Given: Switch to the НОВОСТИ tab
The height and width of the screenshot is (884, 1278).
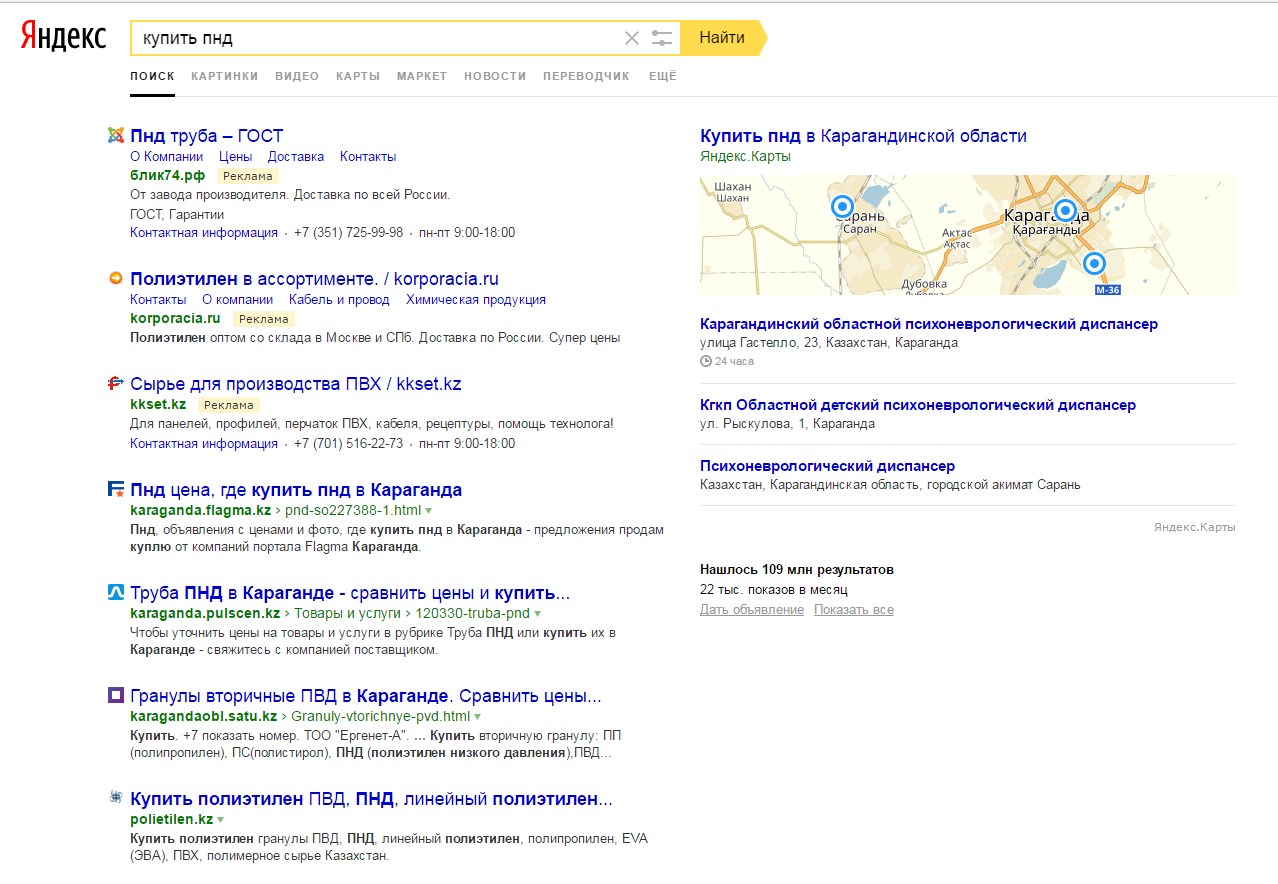Looking at the screenshot, I should coord(494,76).
